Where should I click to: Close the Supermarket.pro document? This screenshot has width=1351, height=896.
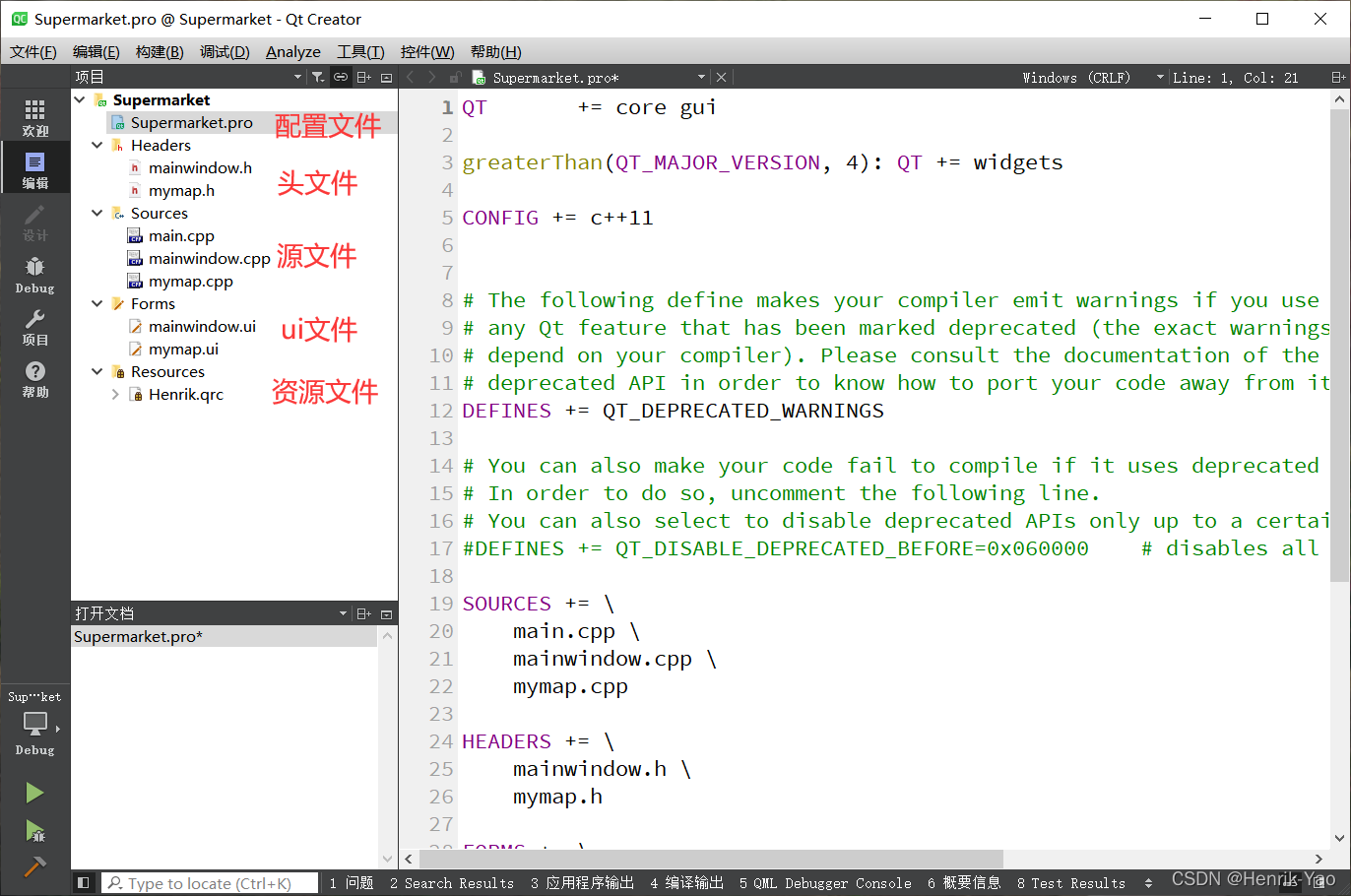click(721, 77)
